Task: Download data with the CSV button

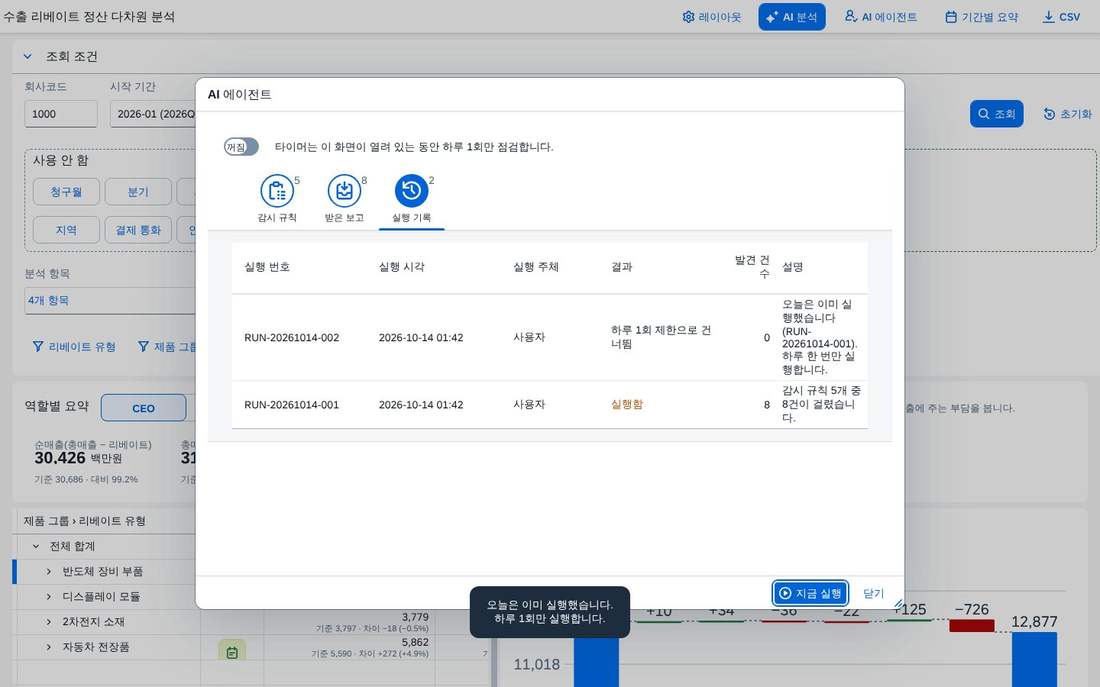Action: pos(1061,17)
